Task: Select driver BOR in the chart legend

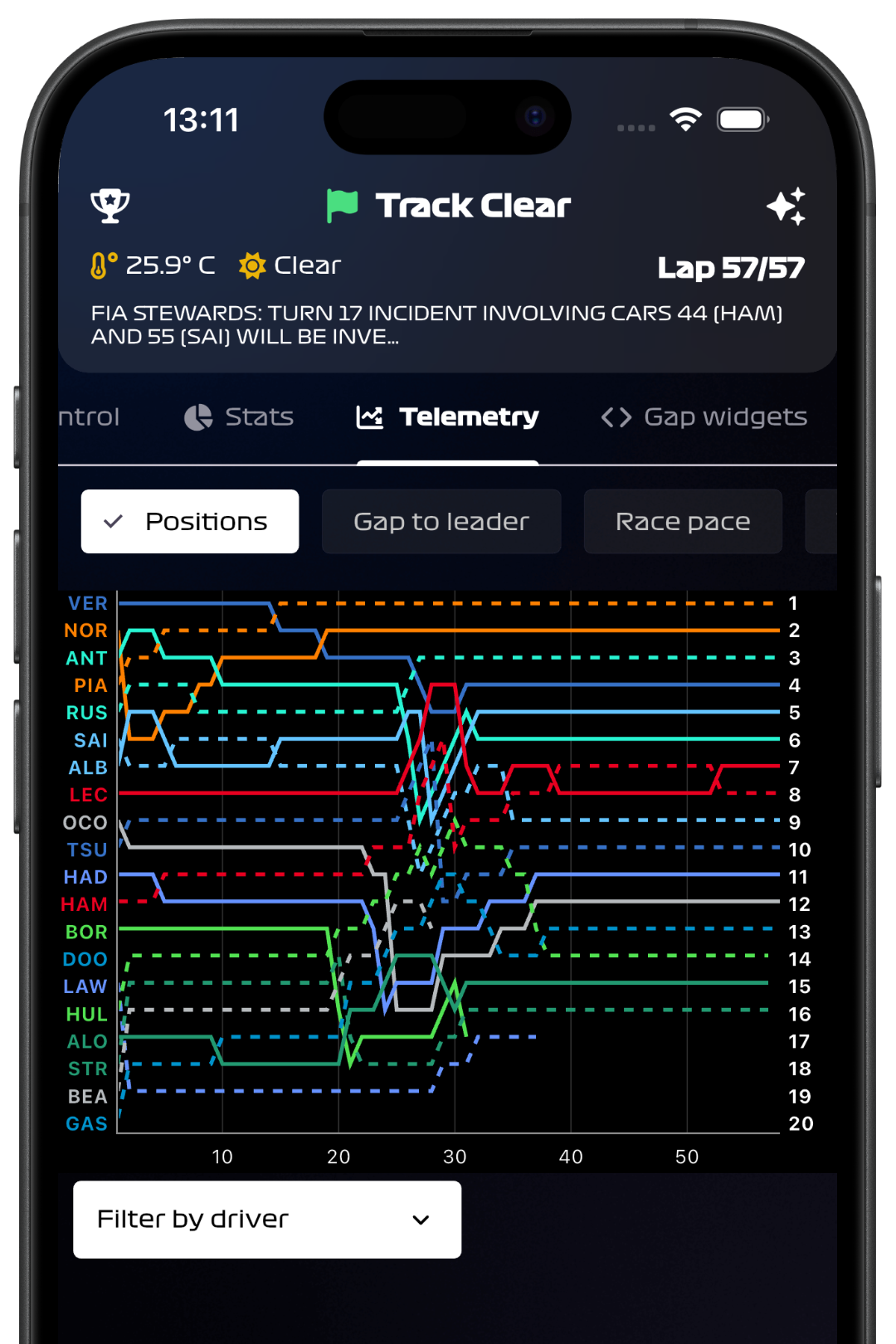Action: pyautogui.click(x=87, y=932)
